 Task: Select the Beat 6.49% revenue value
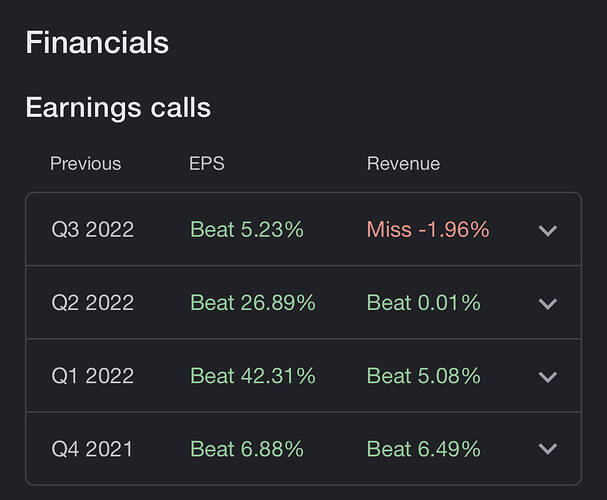[x=424, y=449]
